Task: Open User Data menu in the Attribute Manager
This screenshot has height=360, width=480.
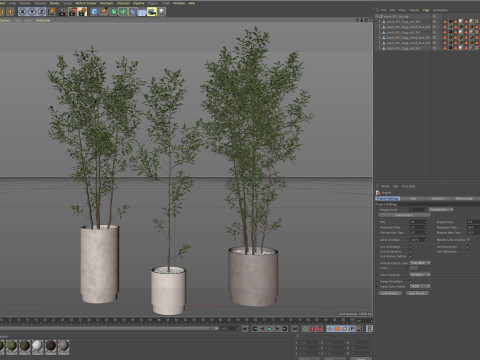Action: 408,186
